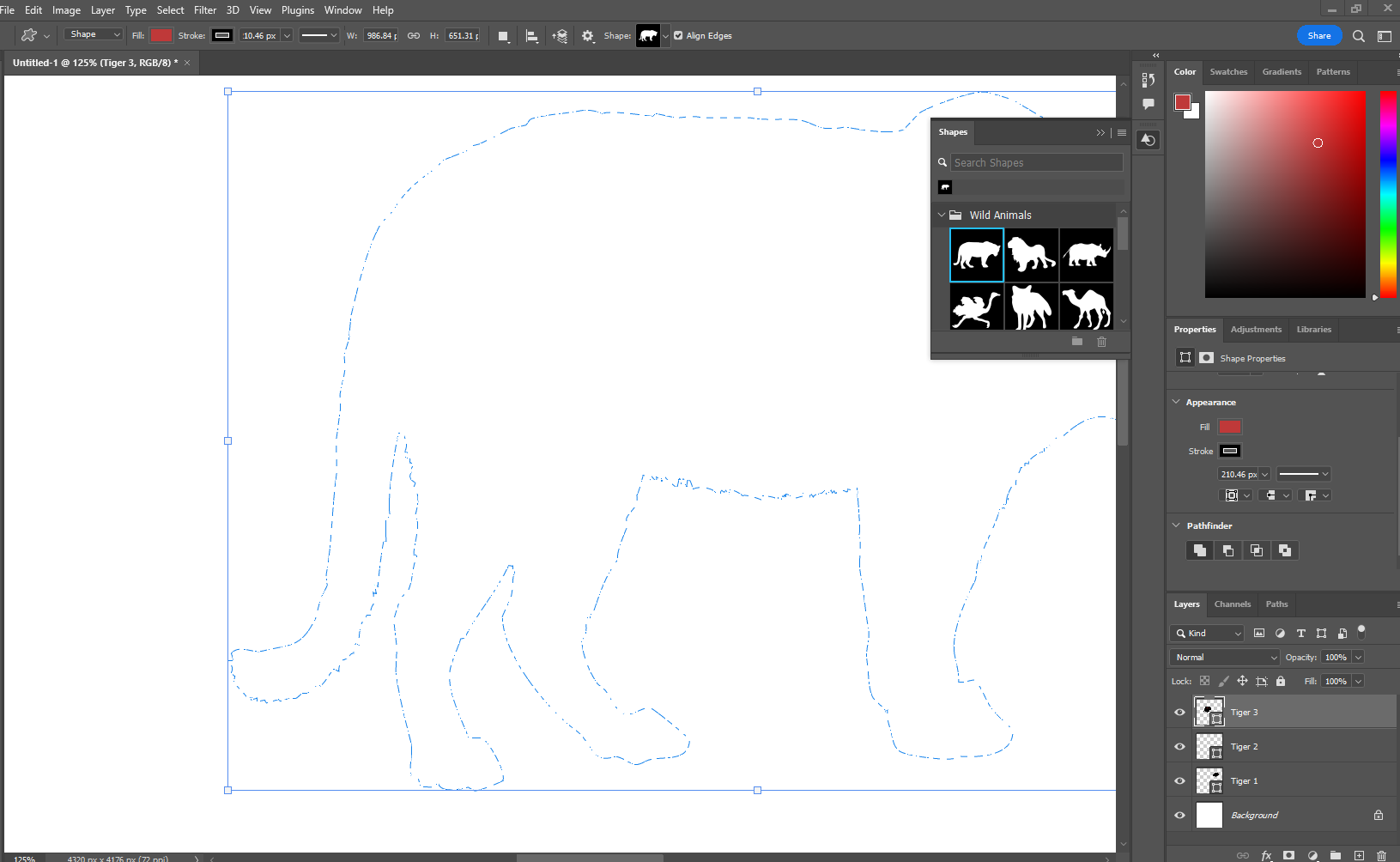
Task: Click the Share button
Action: [1319, 35]
